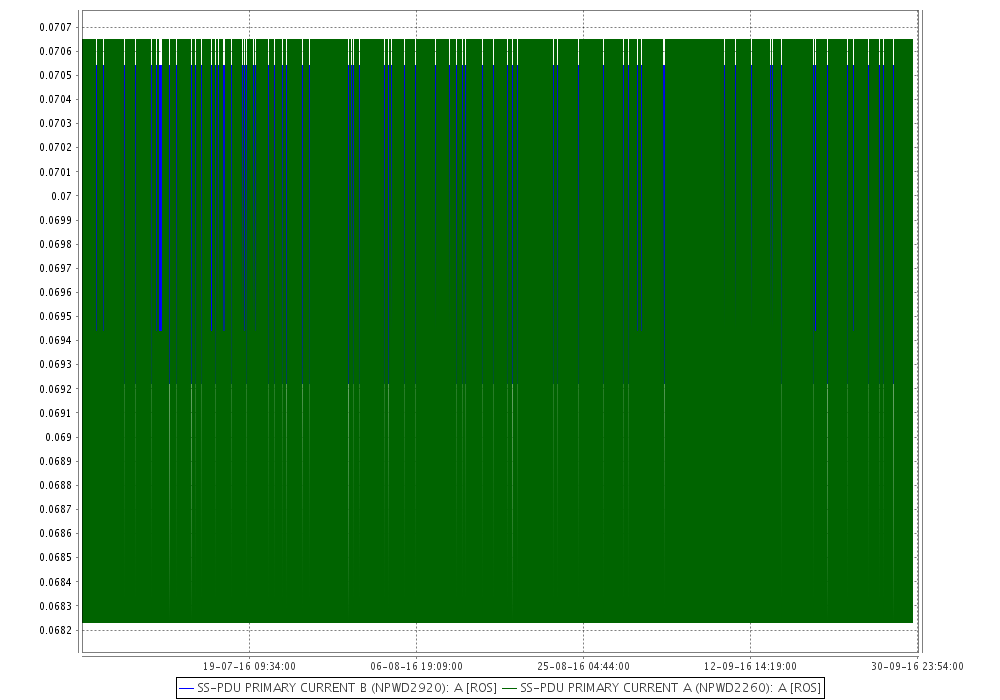Click the 0.0694 y-axis label
Image resolution: width=1000 pixels, height=700 pixels.
[55, 341]
